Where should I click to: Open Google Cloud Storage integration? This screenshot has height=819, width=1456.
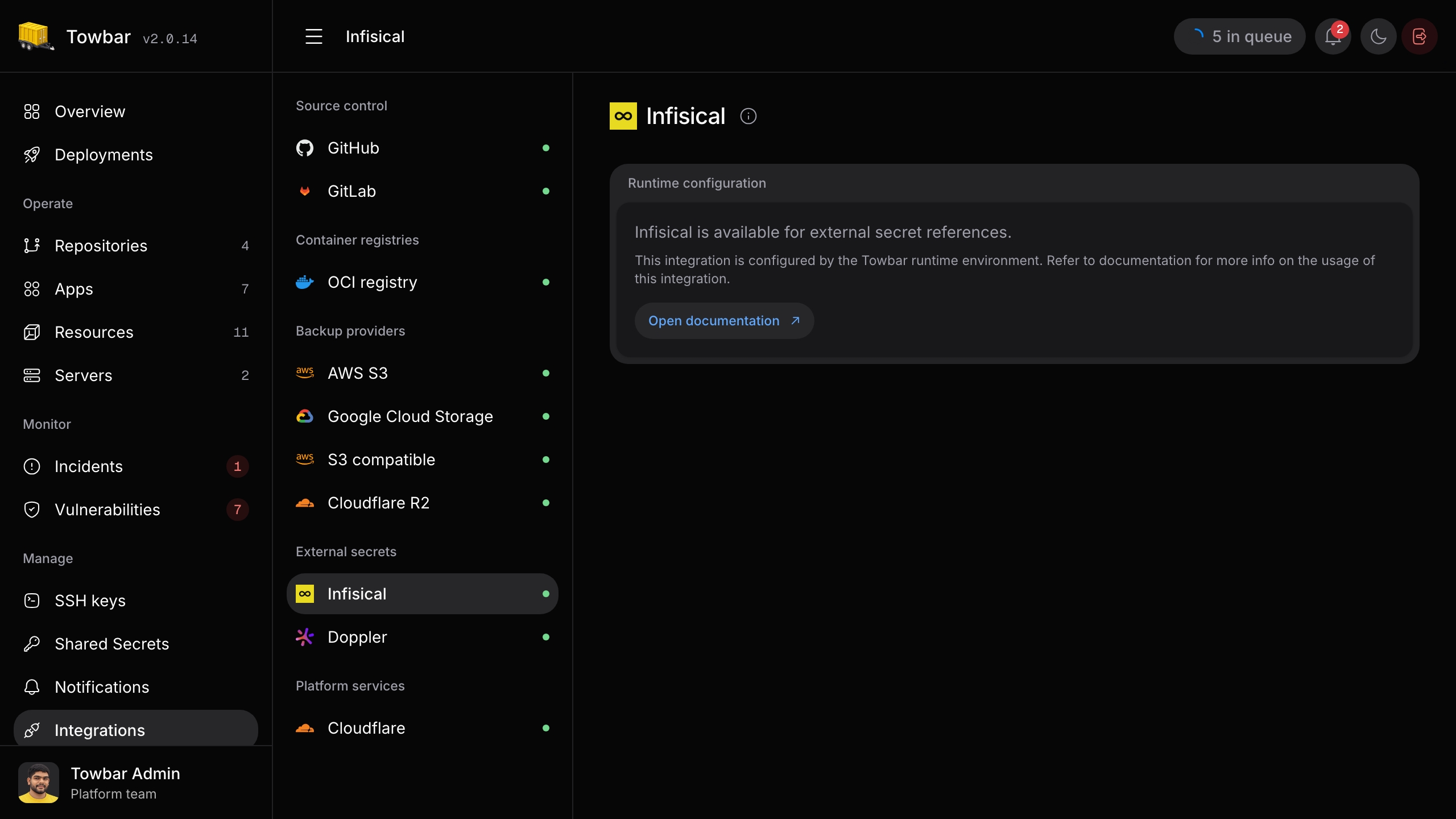click(423, 416)
